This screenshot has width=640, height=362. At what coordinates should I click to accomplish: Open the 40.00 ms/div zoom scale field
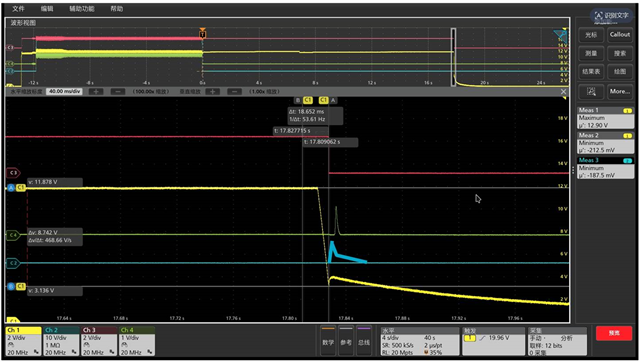click(64, 92)
